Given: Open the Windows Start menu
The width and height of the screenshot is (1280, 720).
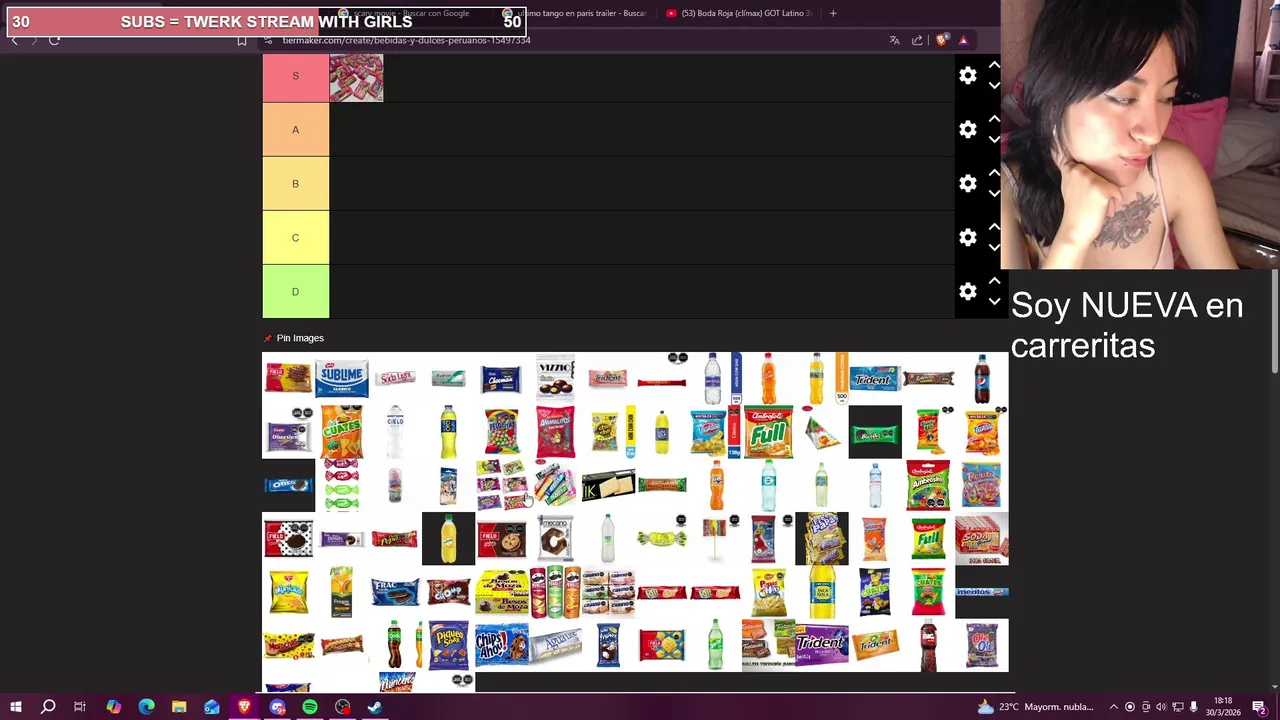Looking at the screenshot, I should tap(15, 707).
